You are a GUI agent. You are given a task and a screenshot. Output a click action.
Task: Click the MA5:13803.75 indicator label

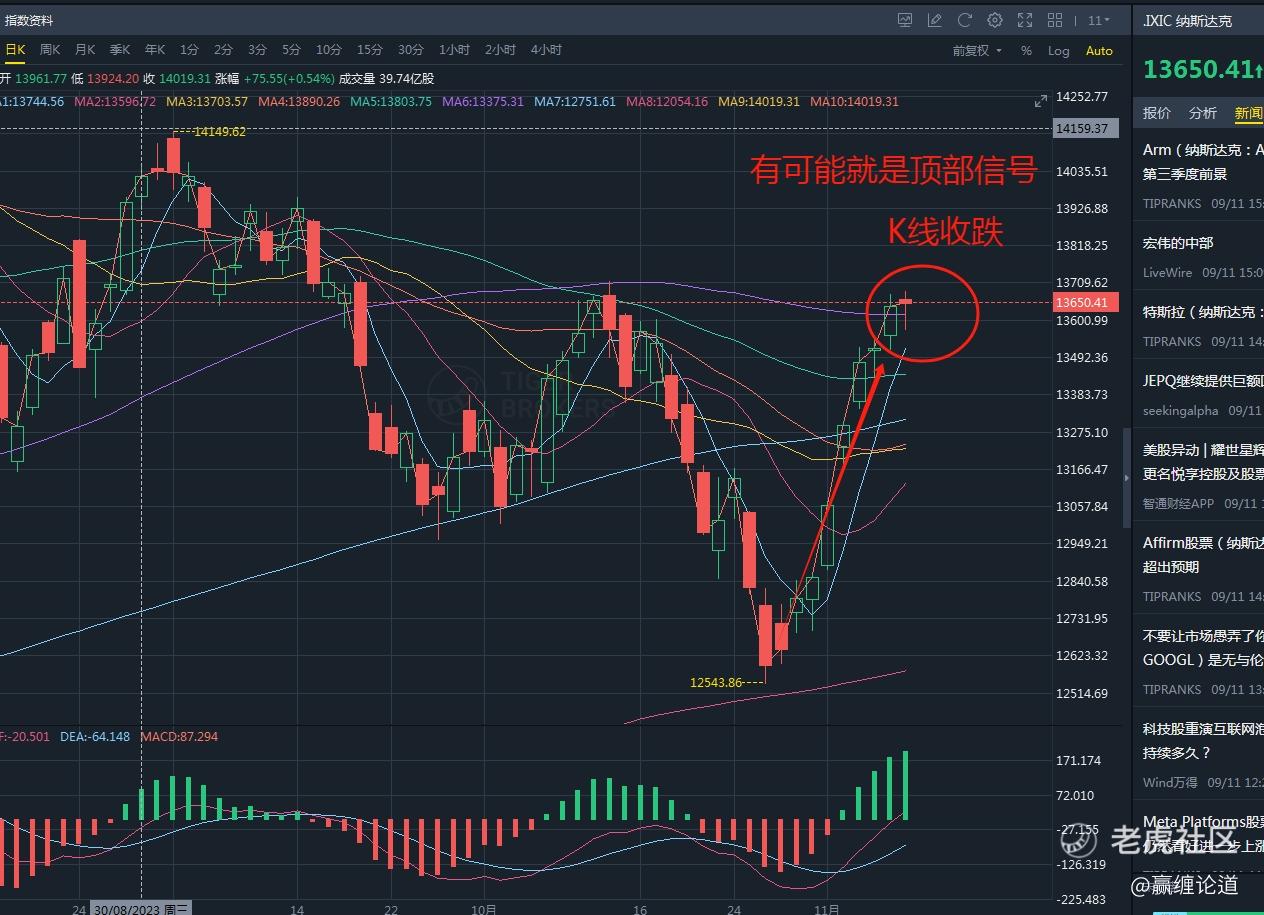coord(391,102)
